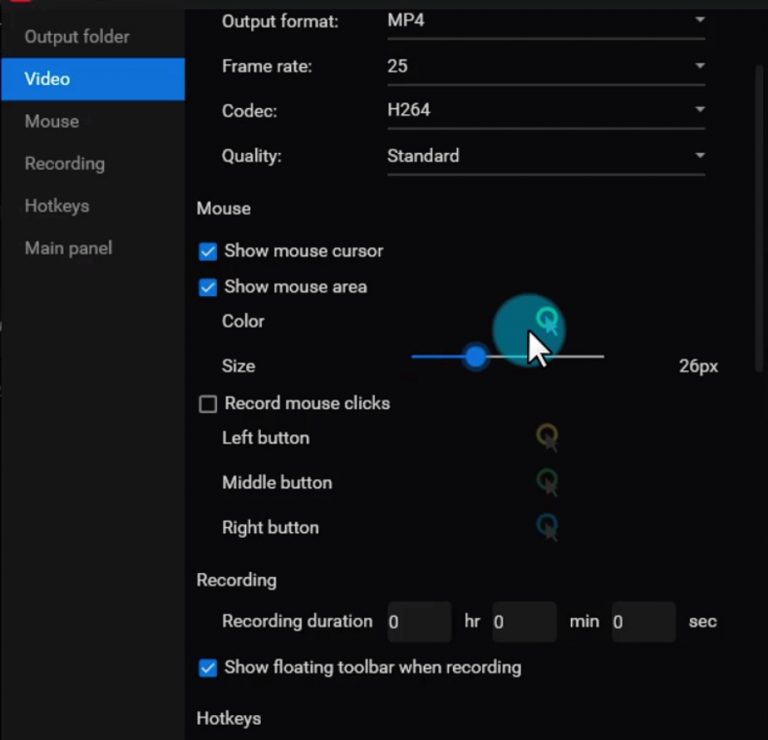Image resolution: width=768 pixels, height=740 pixels.
Task: Jump to the Hotkeys section
Action: (93, 206)
